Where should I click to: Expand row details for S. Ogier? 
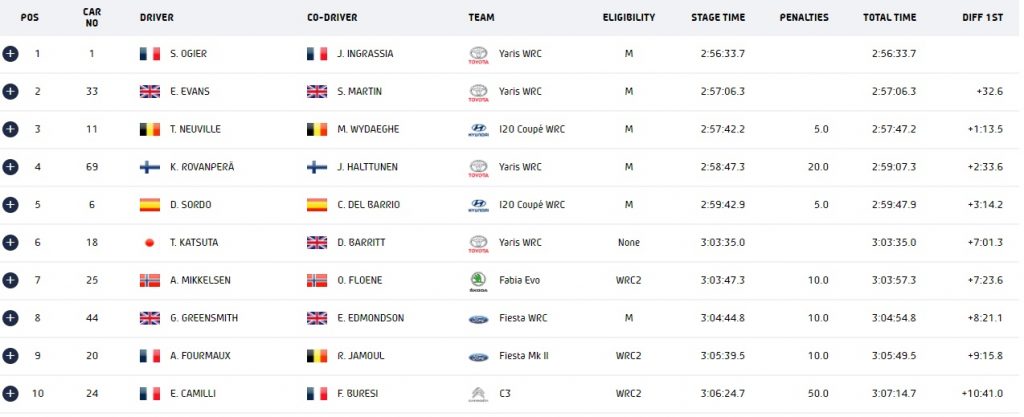coord(10,54)
